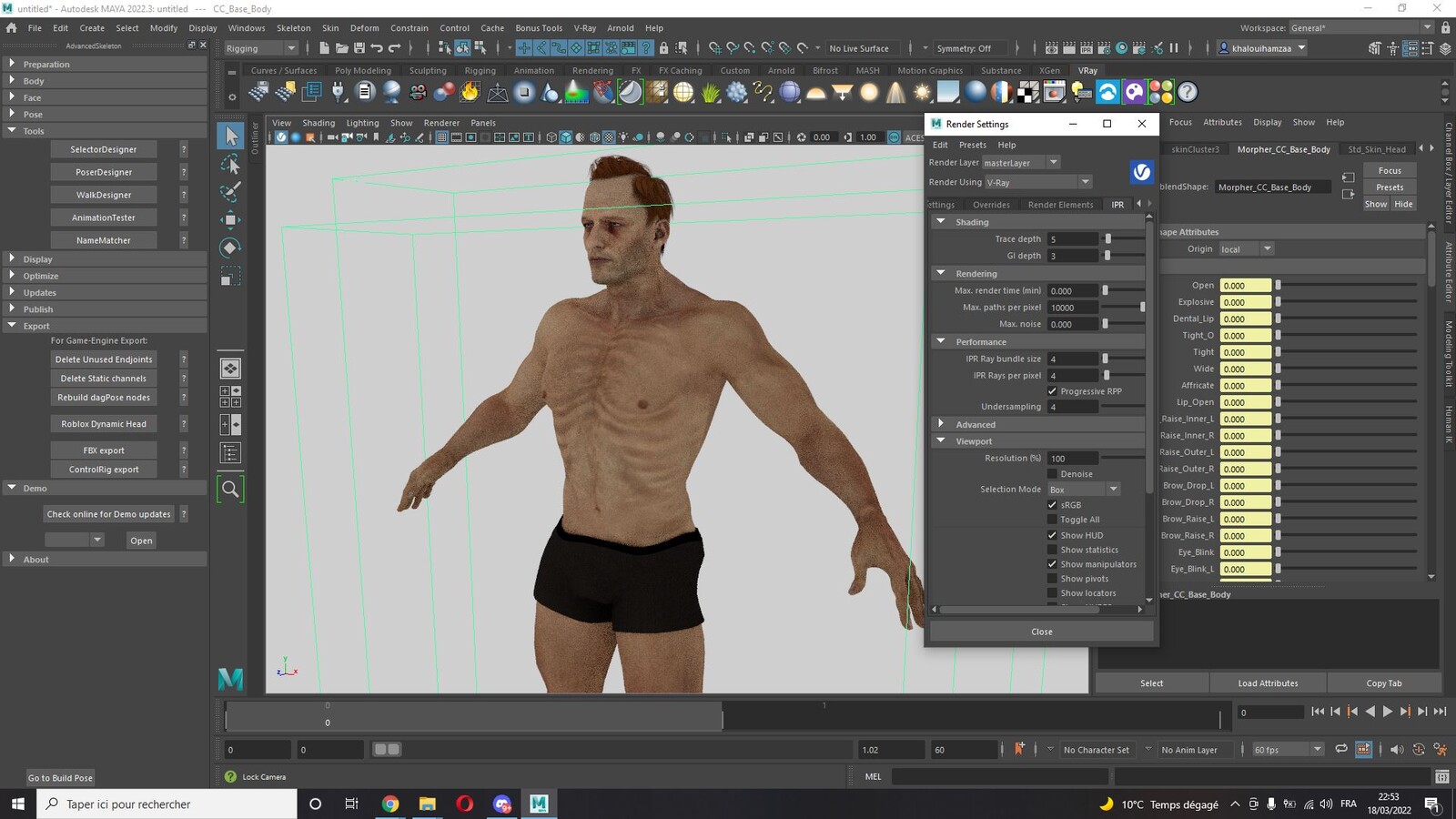The width and height of the screenshot is (1456, 819).
Task: Open the V-Ray help question mark shelf icon
Action: (1187, 92)
